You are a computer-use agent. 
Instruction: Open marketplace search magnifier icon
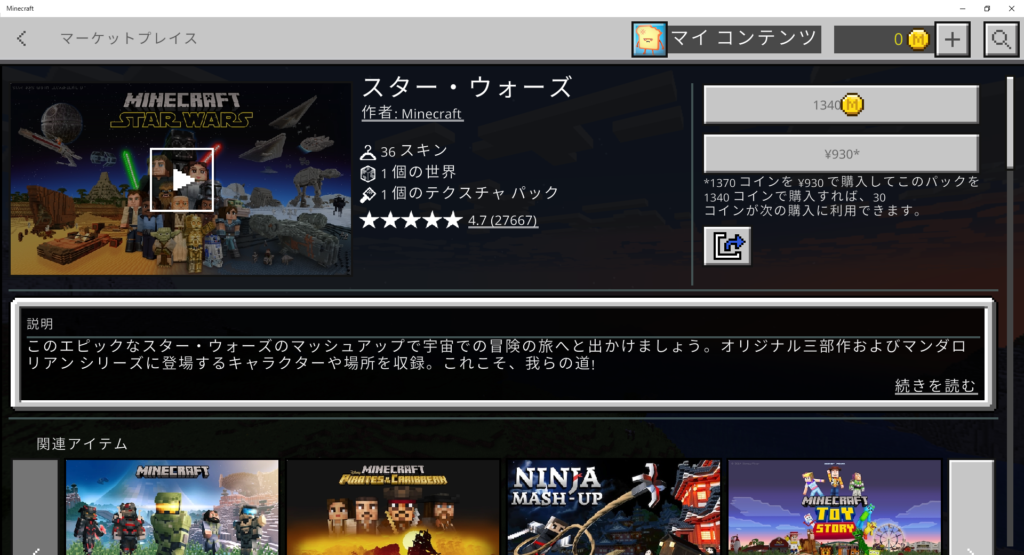[x=1000, y=39]
